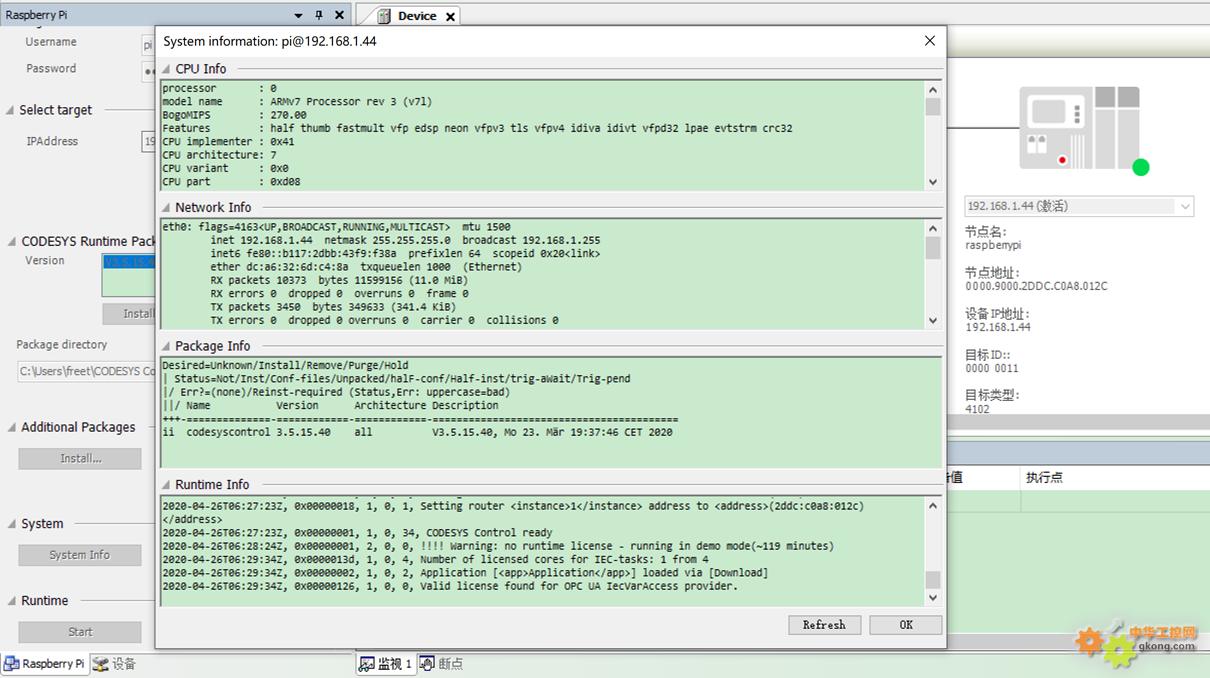
Task: Click the 'no runtime license' warning line
Action: point(498,546)
